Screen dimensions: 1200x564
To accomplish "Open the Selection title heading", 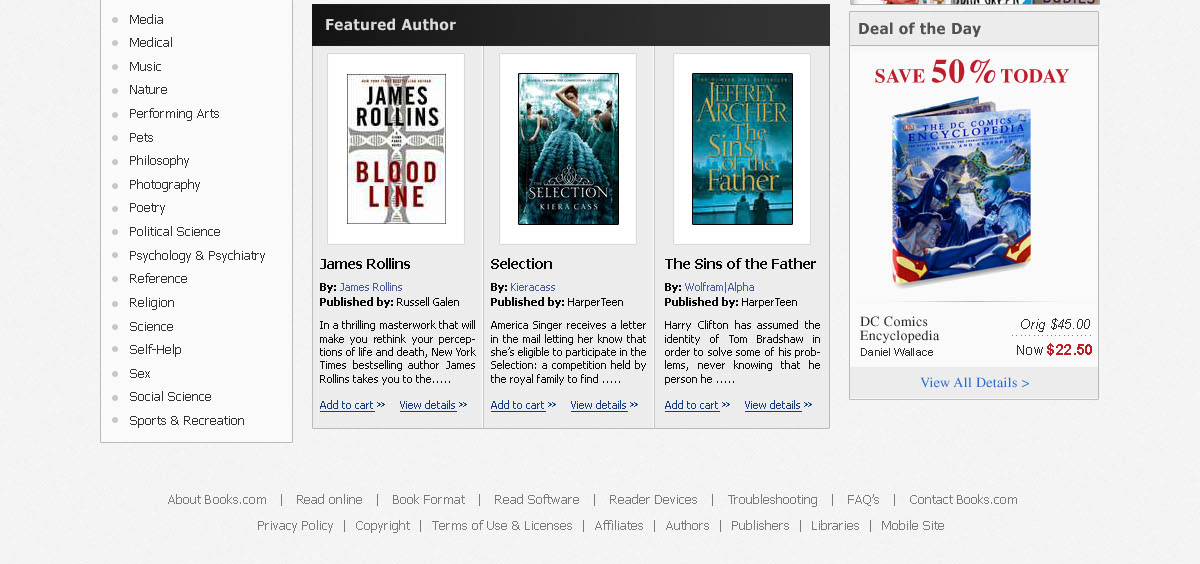I will 521,264.
